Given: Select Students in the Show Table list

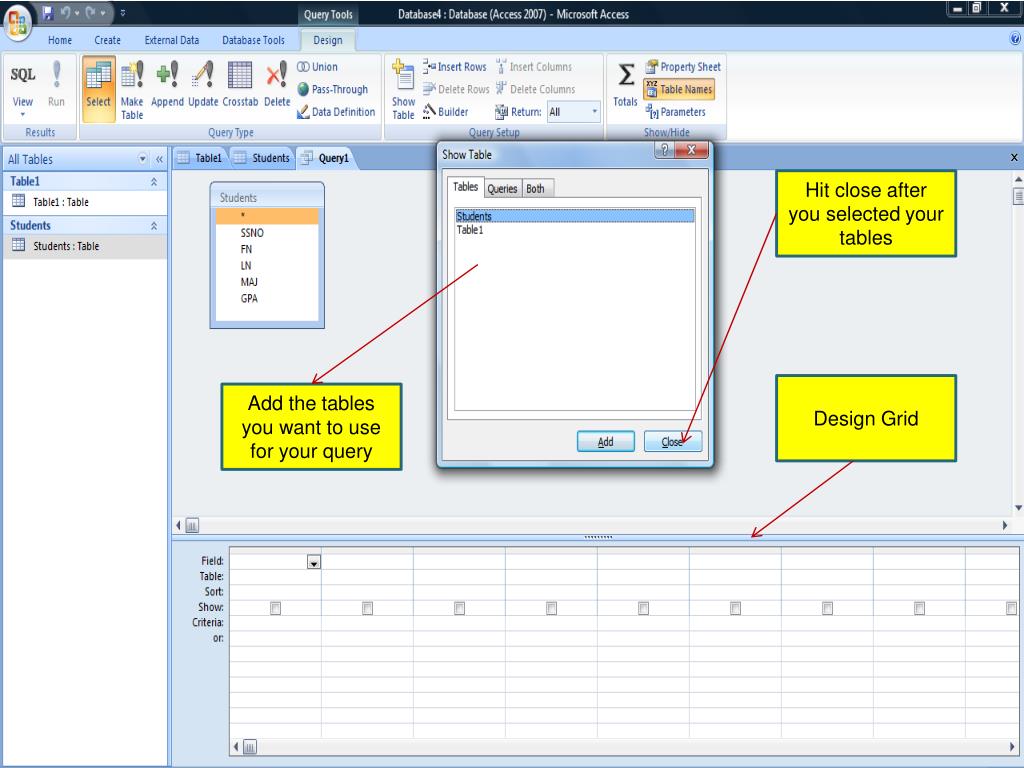Looking at the screenshot, I should [x=575, y=216].
